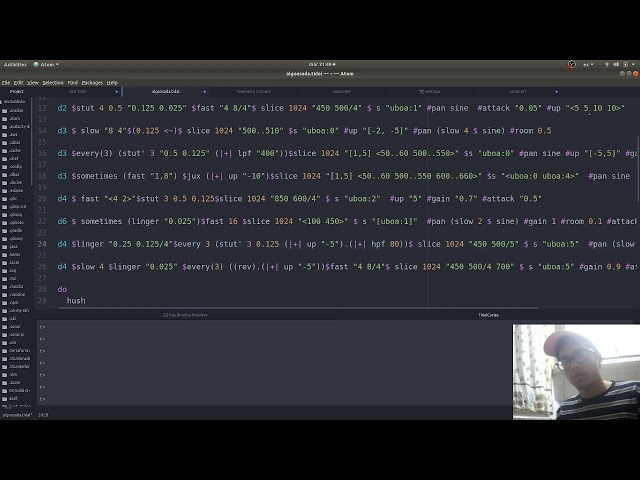The image size is (640, 480).
Task: Click the .atom folder icon
Action: tap(4, 118)
